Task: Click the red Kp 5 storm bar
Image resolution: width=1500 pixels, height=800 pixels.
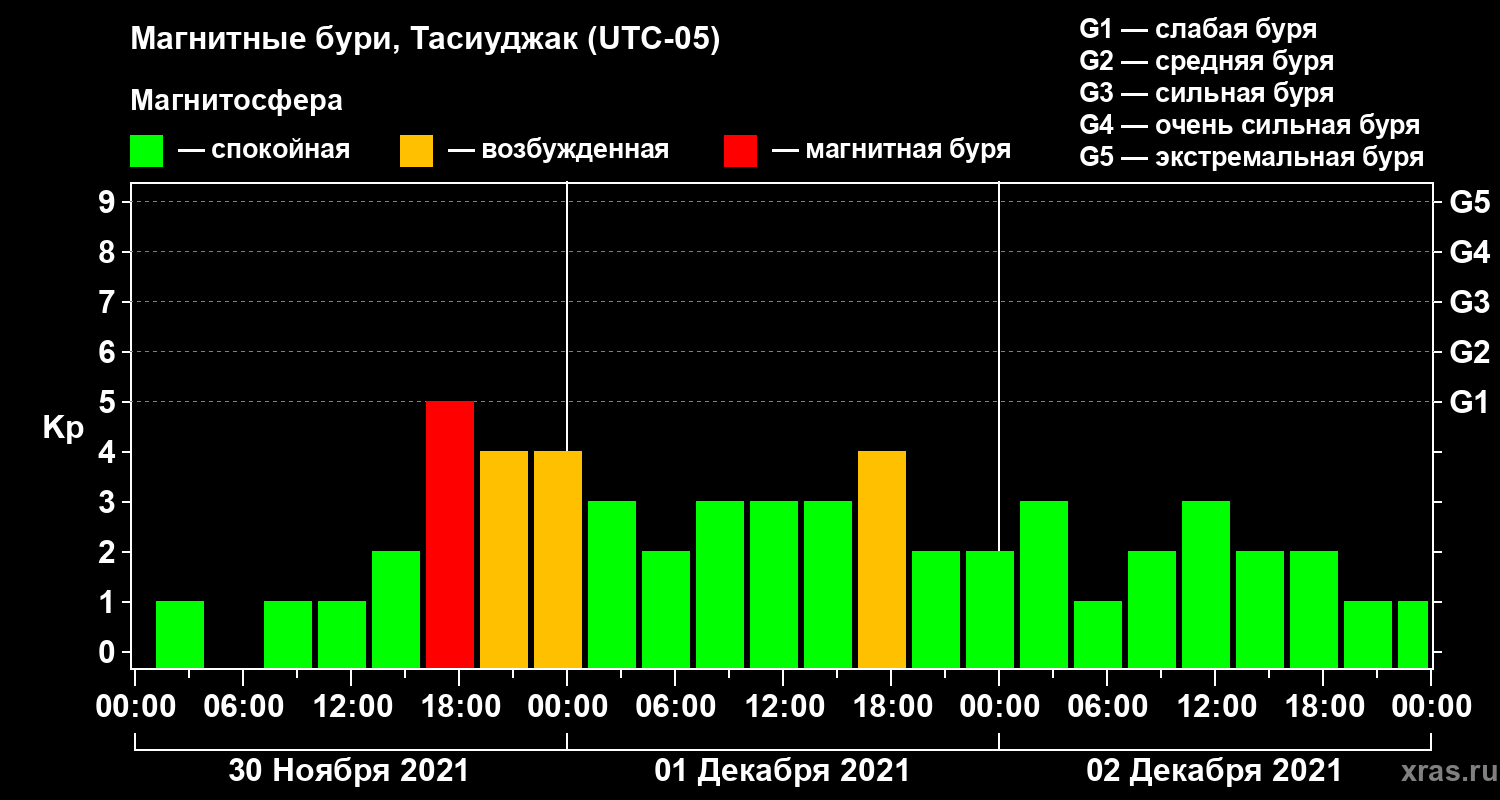Action: [x=450, y=535]
